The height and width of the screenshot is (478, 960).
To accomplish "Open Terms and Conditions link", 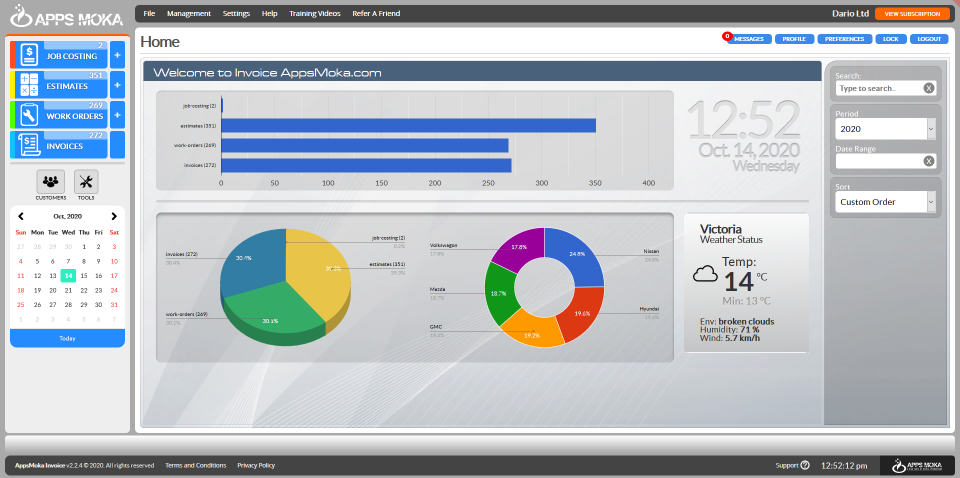I will tap(195, 465).
